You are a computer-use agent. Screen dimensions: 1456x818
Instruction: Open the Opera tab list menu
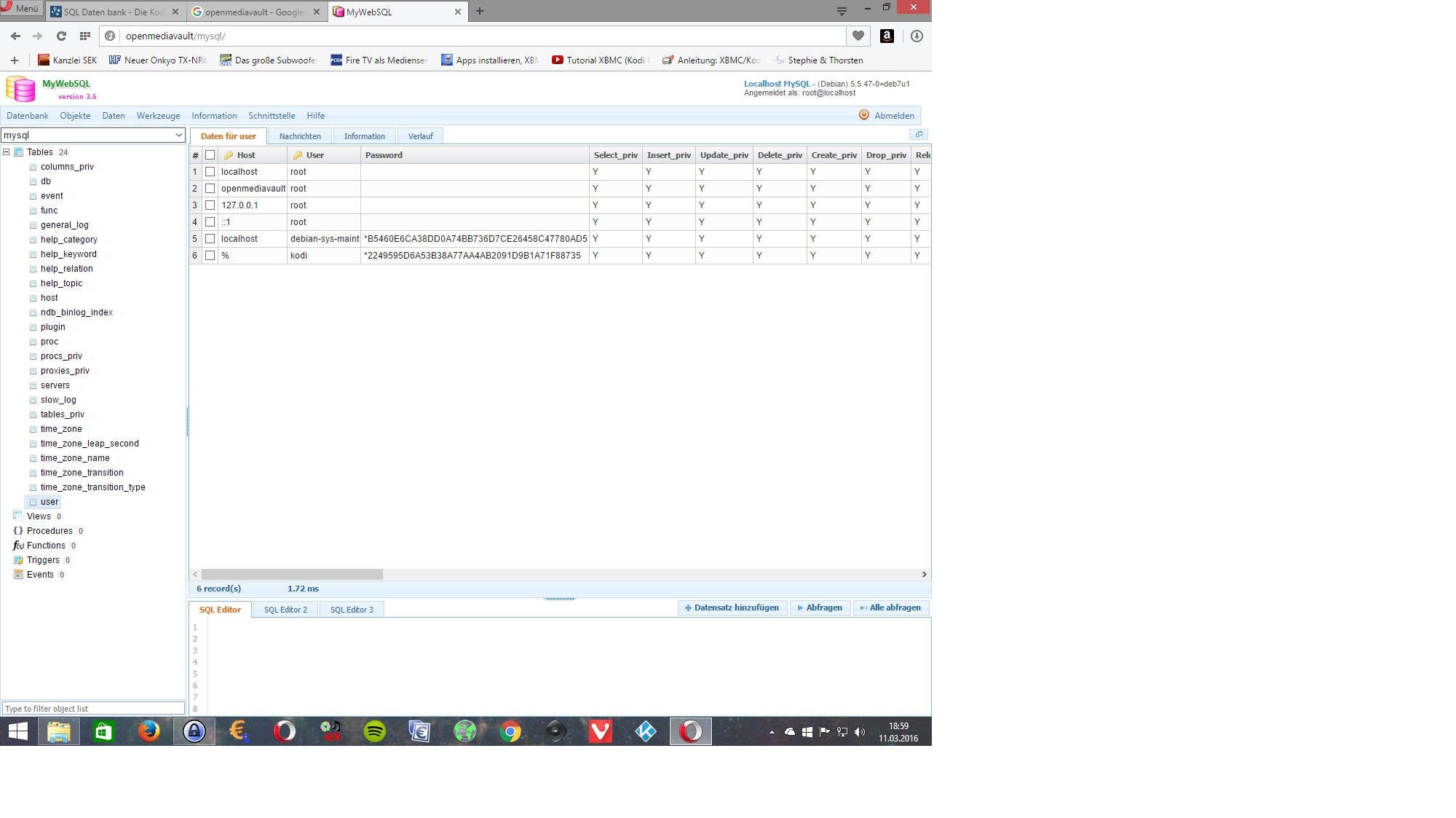pyautogui.click(x=842, y=11)
